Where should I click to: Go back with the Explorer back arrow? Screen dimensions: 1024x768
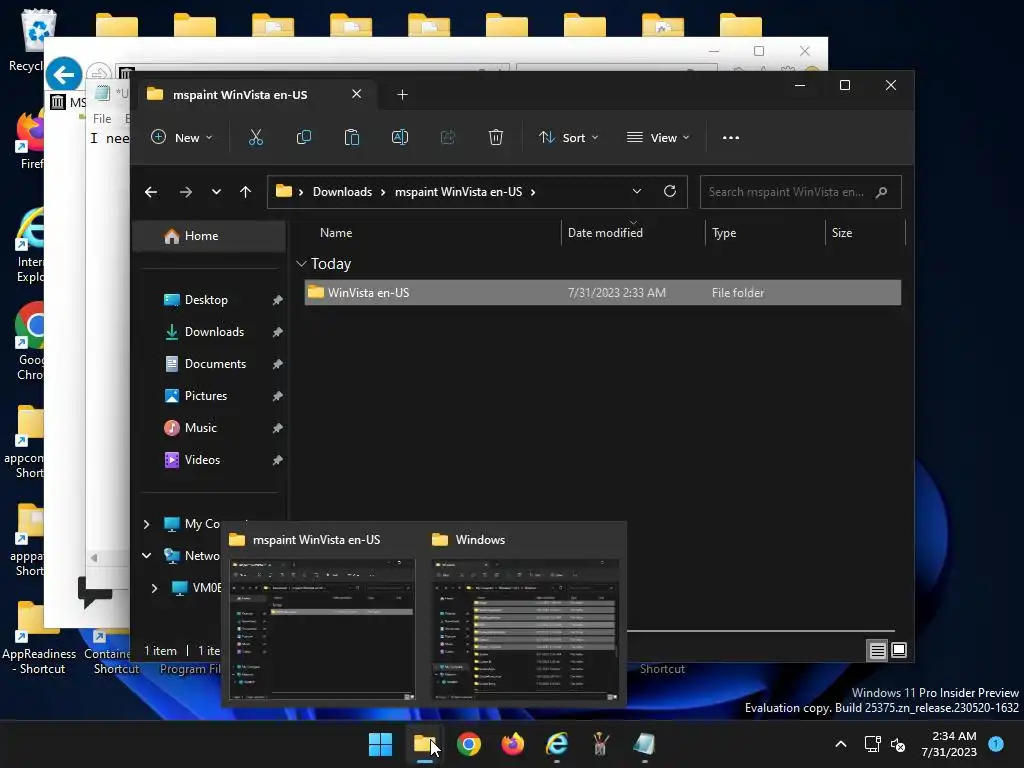pyautogui.click(x=151, y=192)
